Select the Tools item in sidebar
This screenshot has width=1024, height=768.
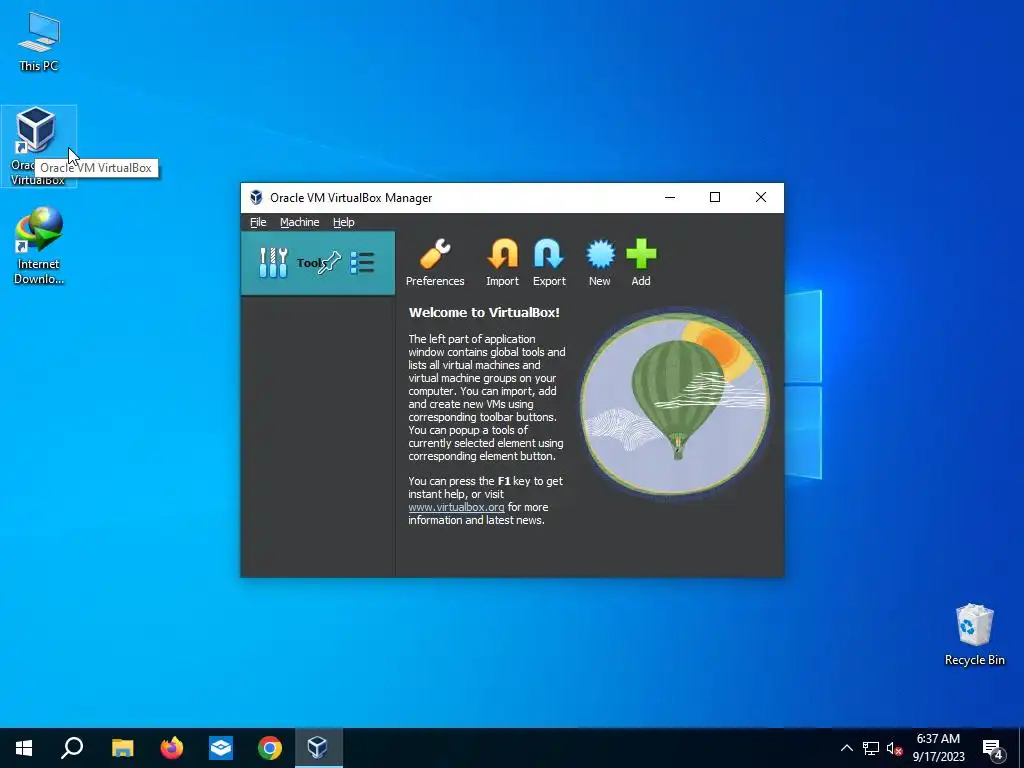(318, 263)
